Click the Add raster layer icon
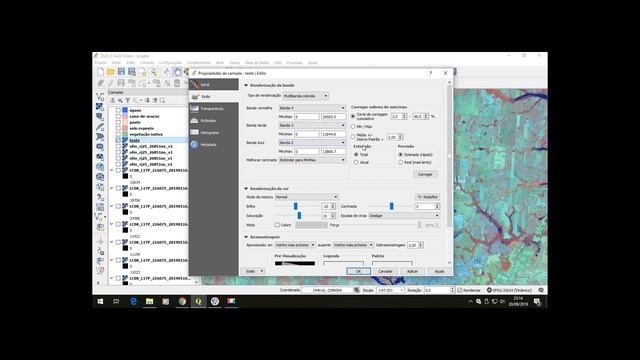 (x=100, y=107)
